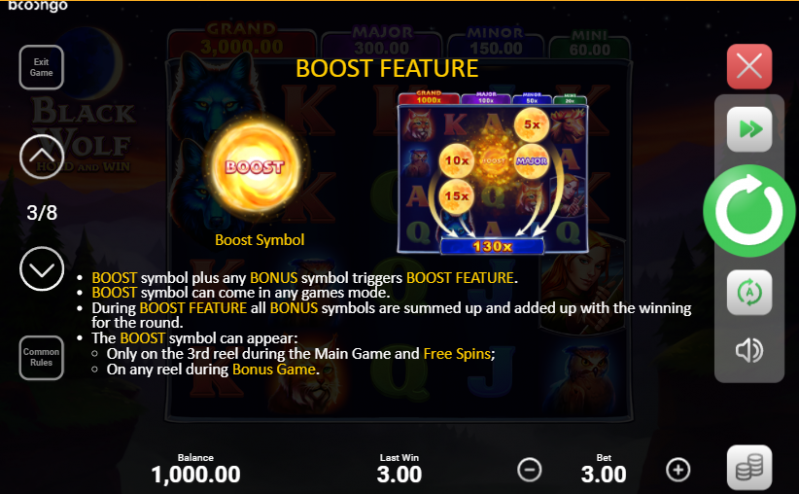Click the Balance amount display

(196, 475)
